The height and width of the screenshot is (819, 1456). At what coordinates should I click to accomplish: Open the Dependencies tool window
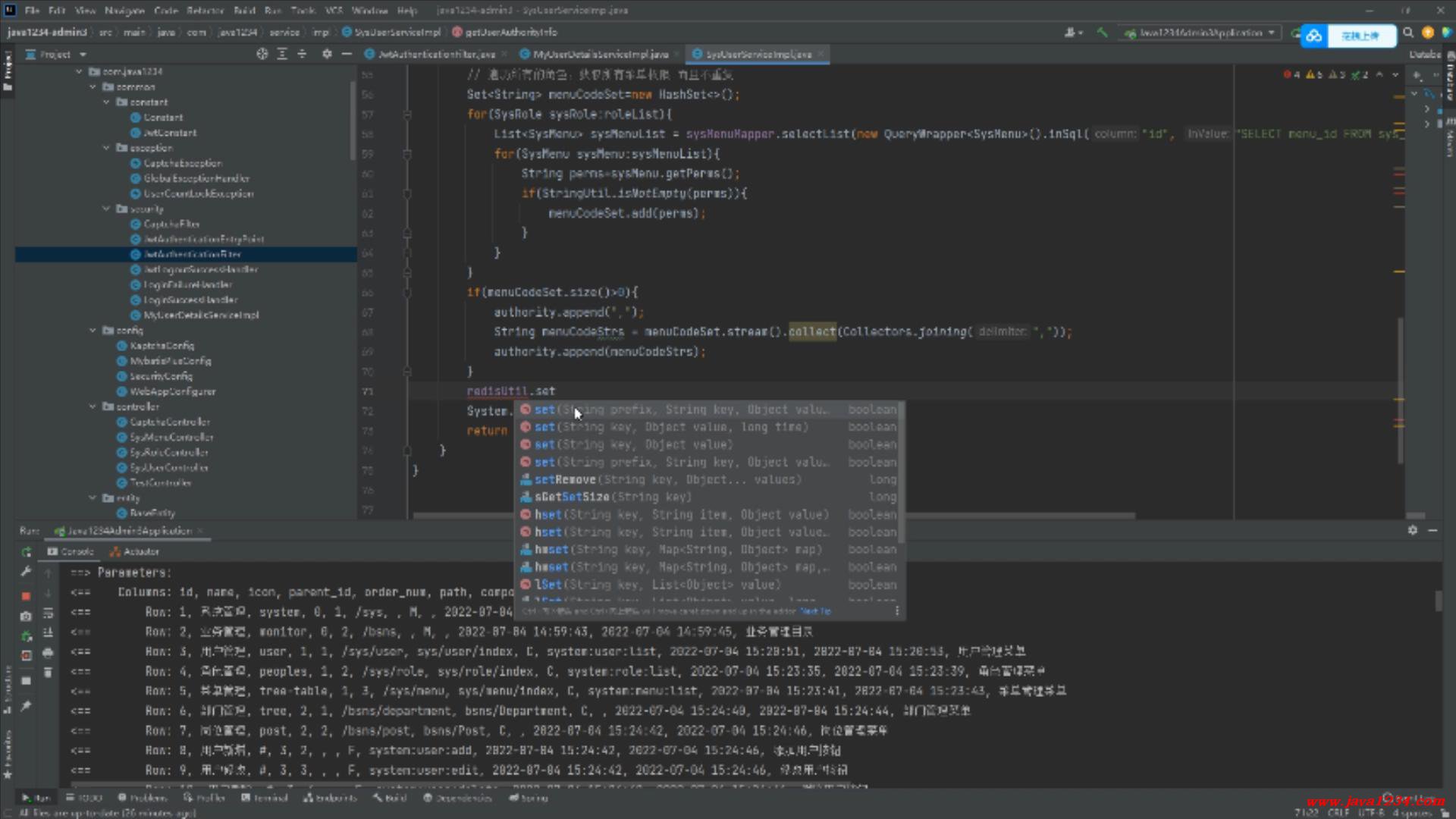[458, 798]
